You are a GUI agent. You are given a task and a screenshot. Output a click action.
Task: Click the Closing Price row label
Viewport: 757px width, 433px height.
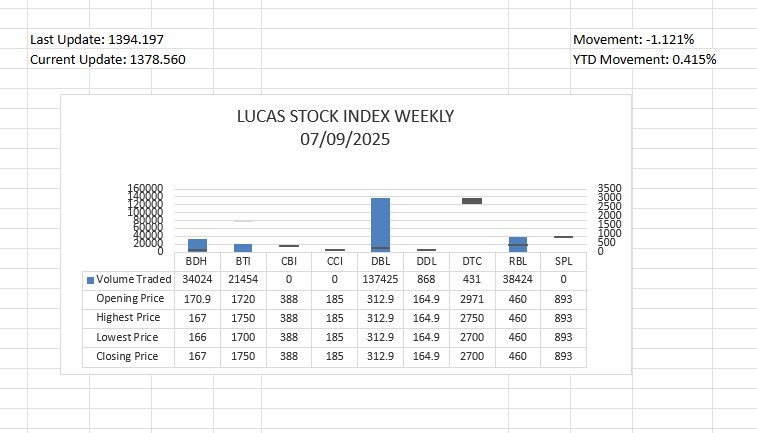point(127,356)
